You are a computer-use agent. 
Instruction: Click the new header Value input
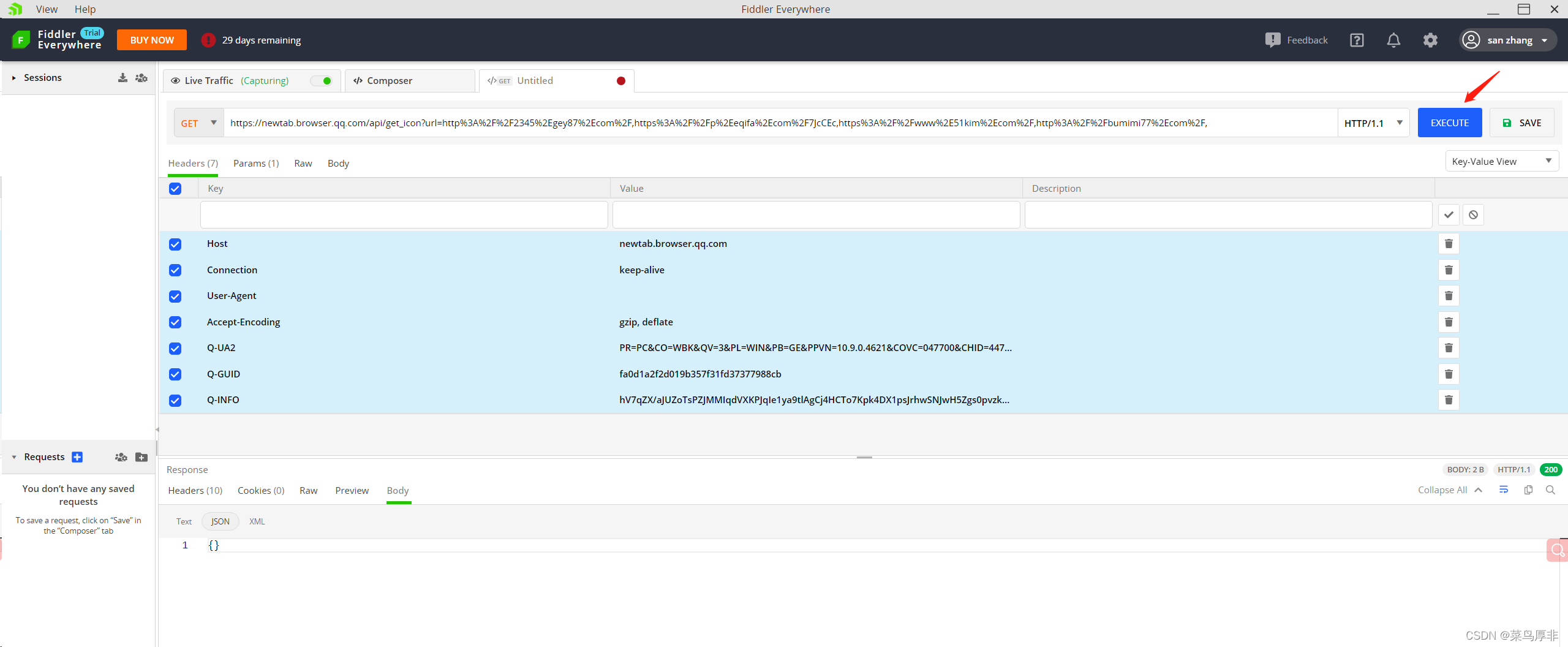tap(816, 215)
